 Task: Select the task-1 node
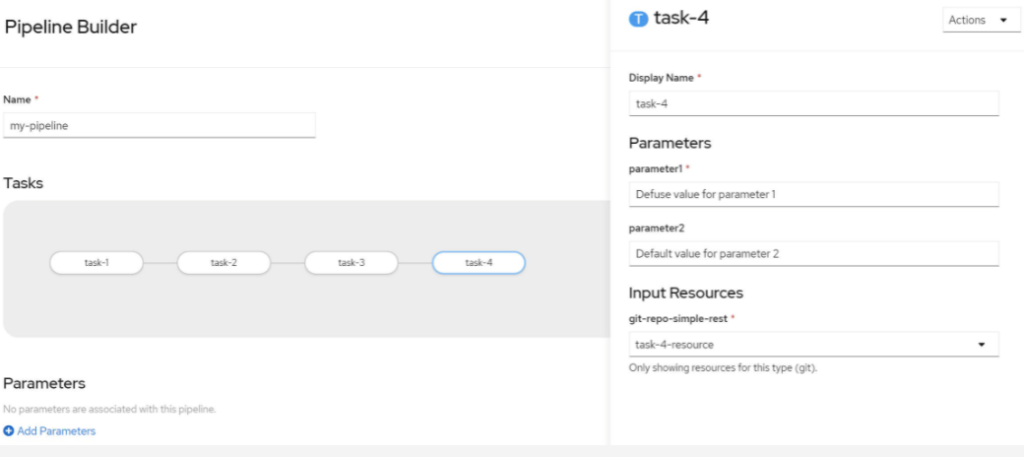[97, 262]
